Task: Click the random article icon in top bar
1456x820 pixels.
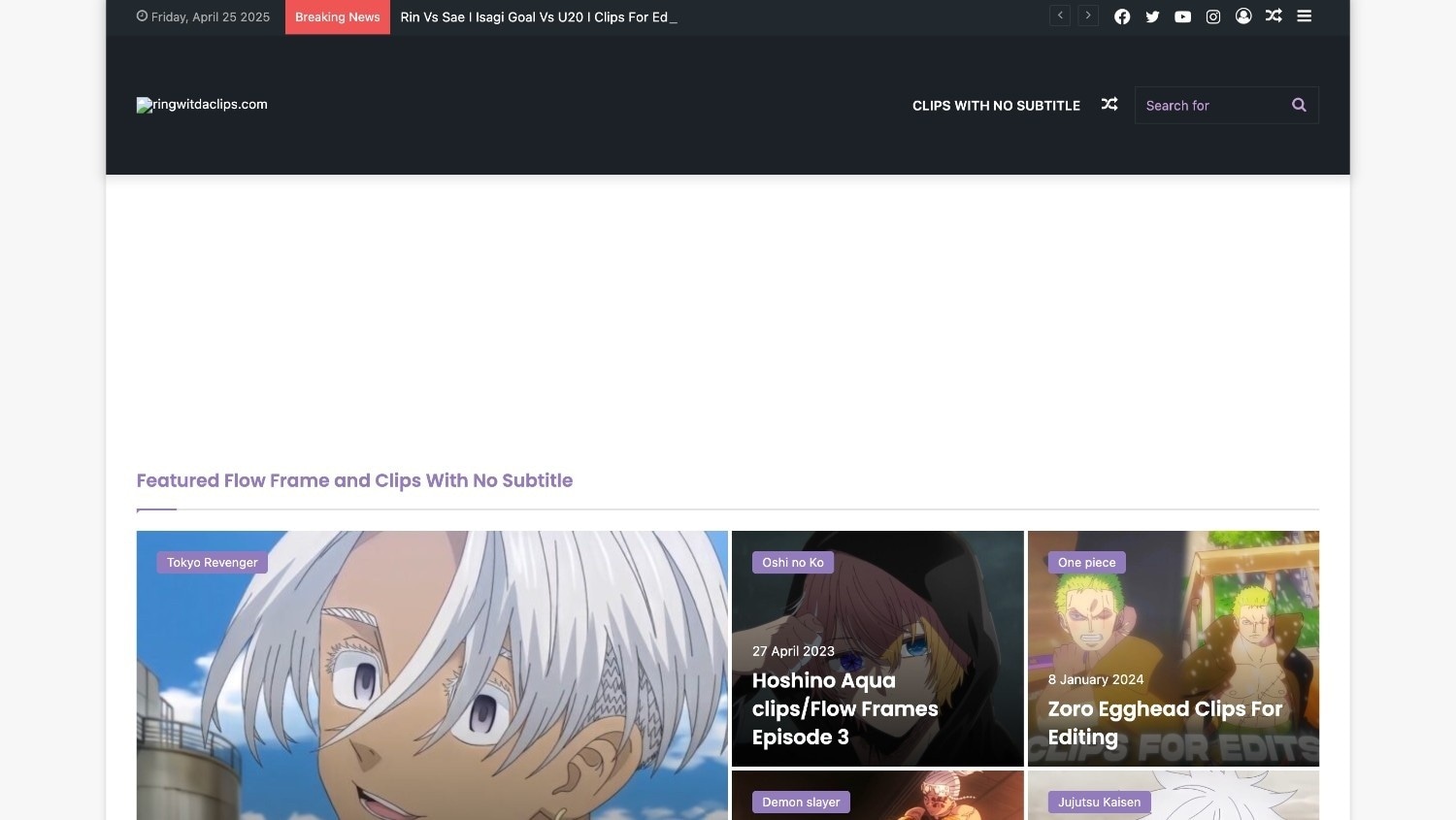Action: point(1274,16)
